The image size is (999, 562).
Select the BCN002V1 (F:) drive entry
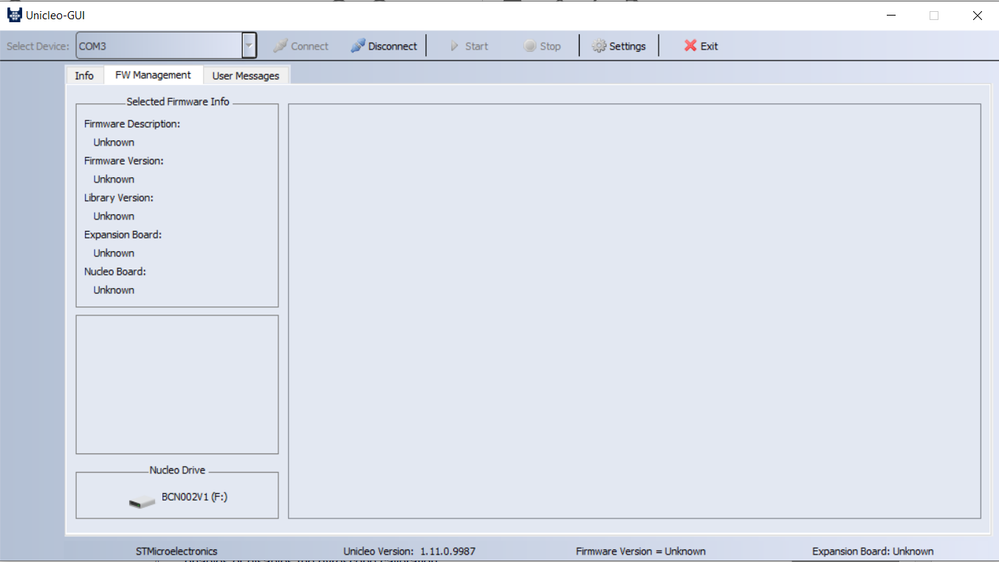194,497
